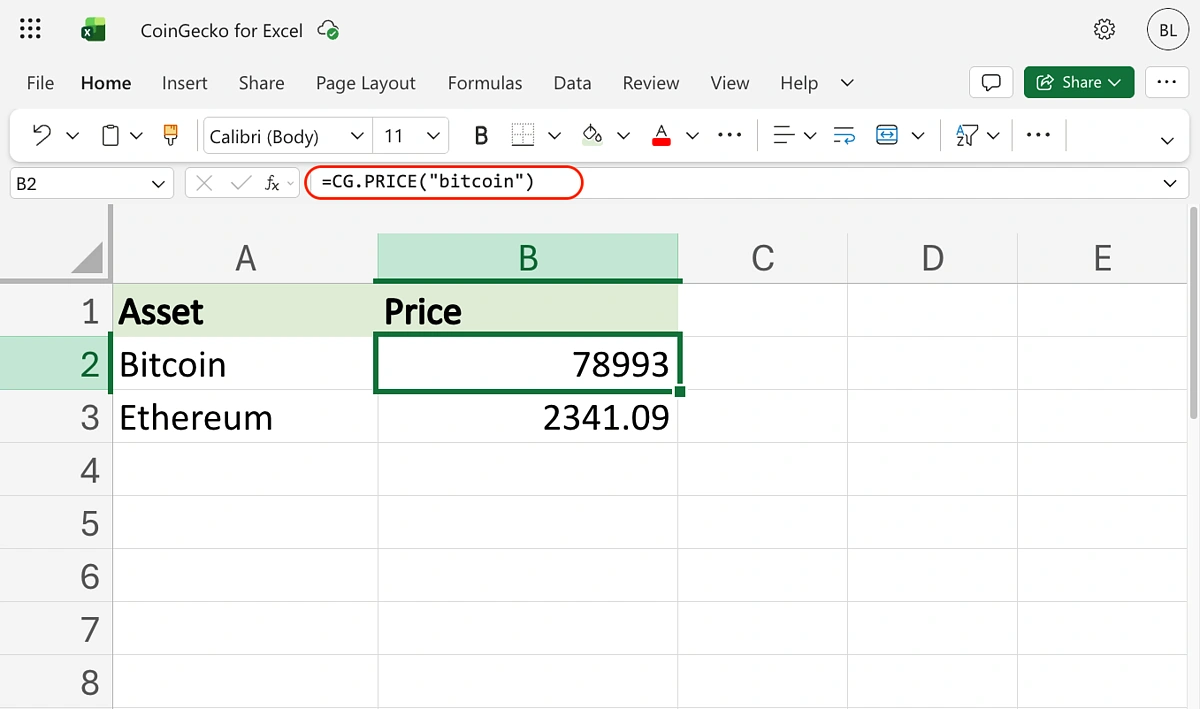Open the app launcher grid
1200x709 pixels.
click(x=31, y=30)
